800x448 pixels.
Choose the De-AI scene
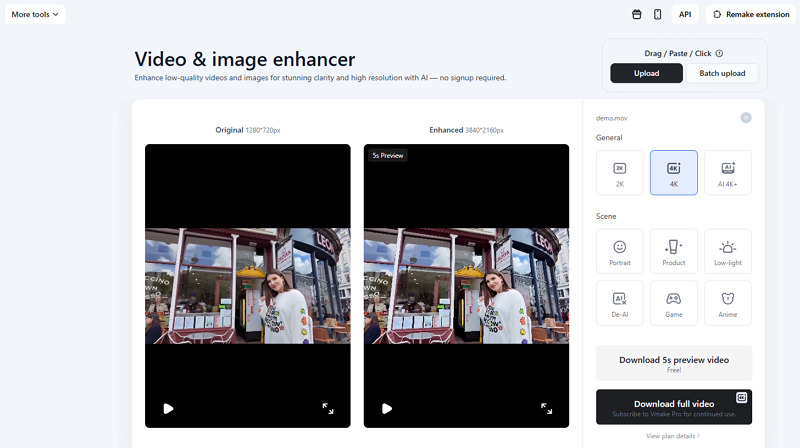click(620, 303)
